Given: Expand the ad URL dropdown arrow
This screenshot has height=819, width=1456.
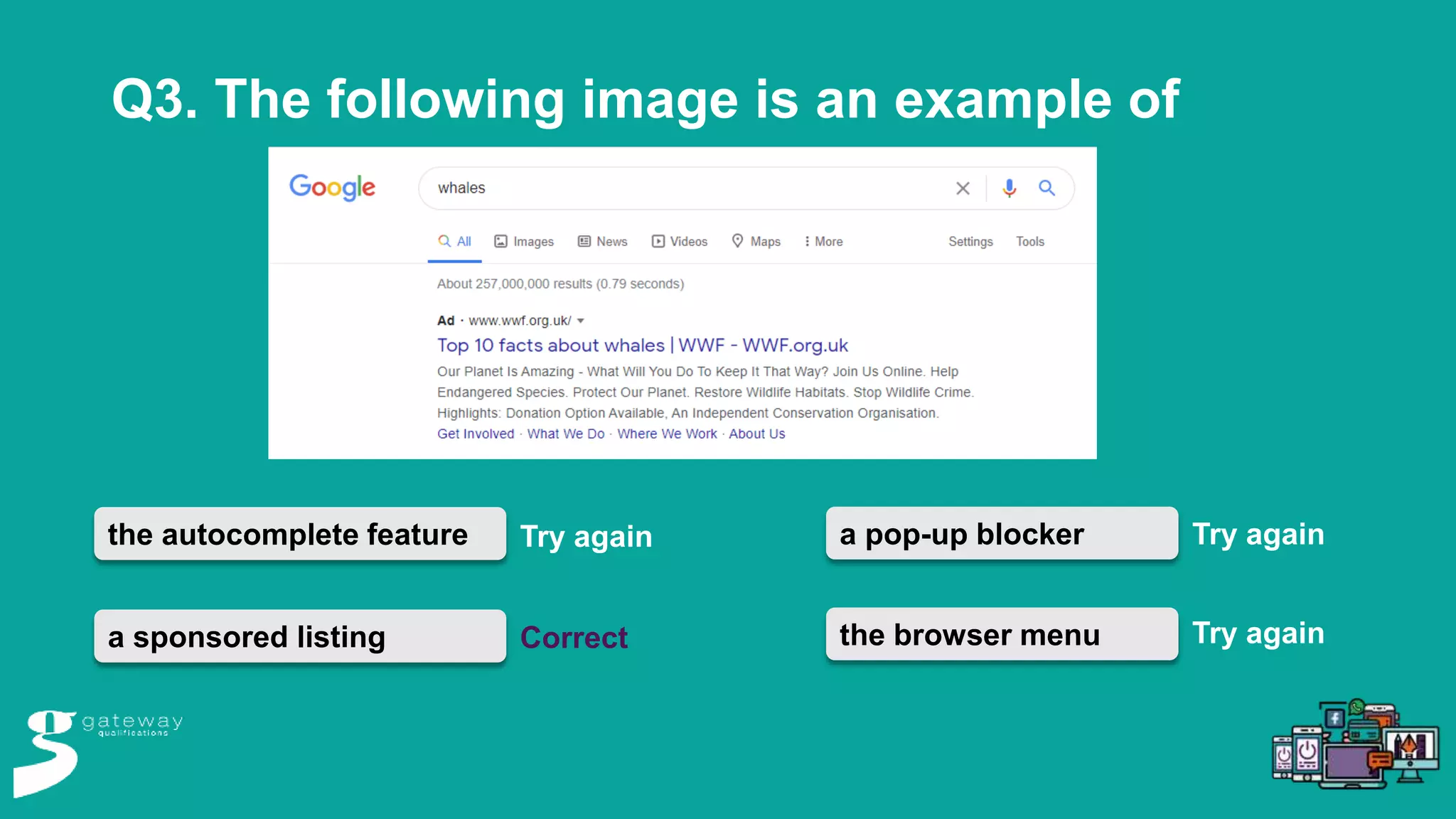Looking at the screenshot, I should click(581, 321).
